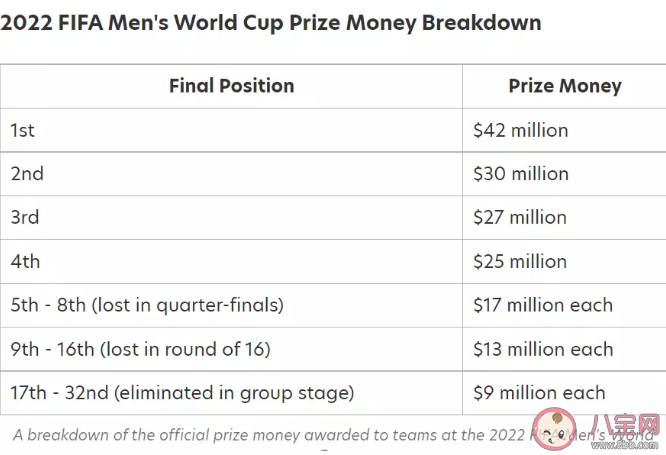Viewport: 666px width, 455px height.
Task: Select the Final Position column header
Action: coord(231,86)
